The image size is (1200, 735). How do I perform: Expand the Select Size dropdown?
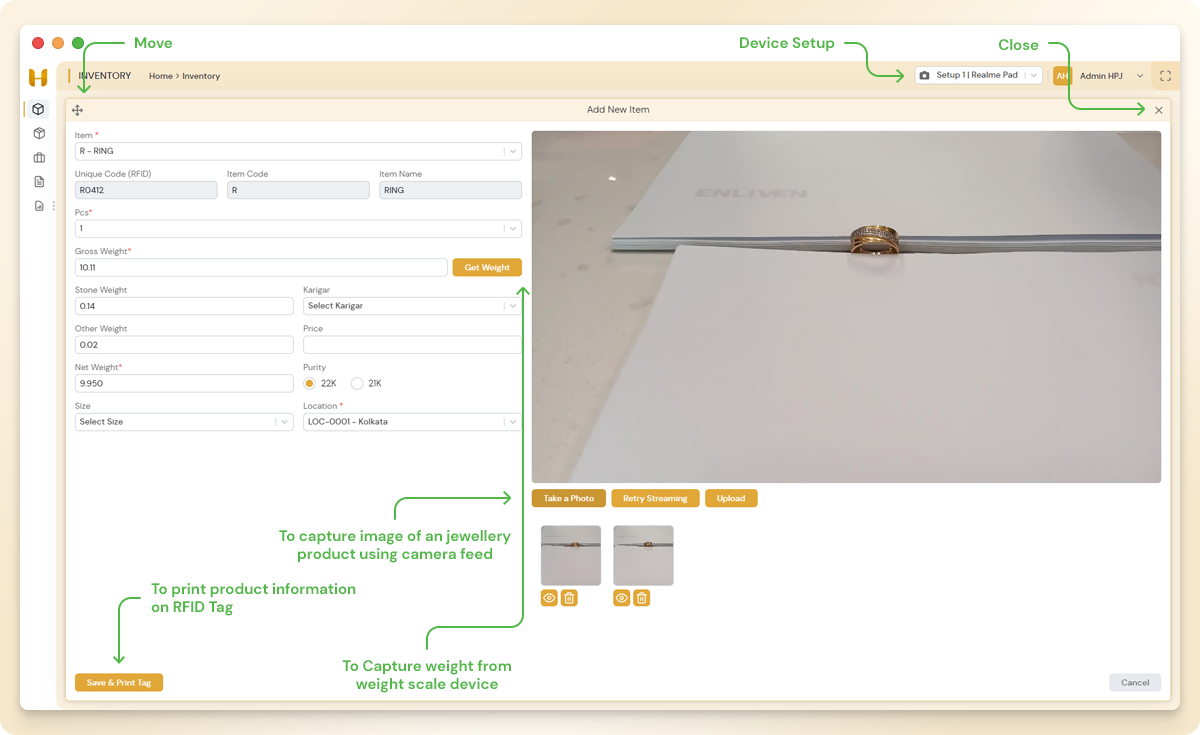point(183,421)
